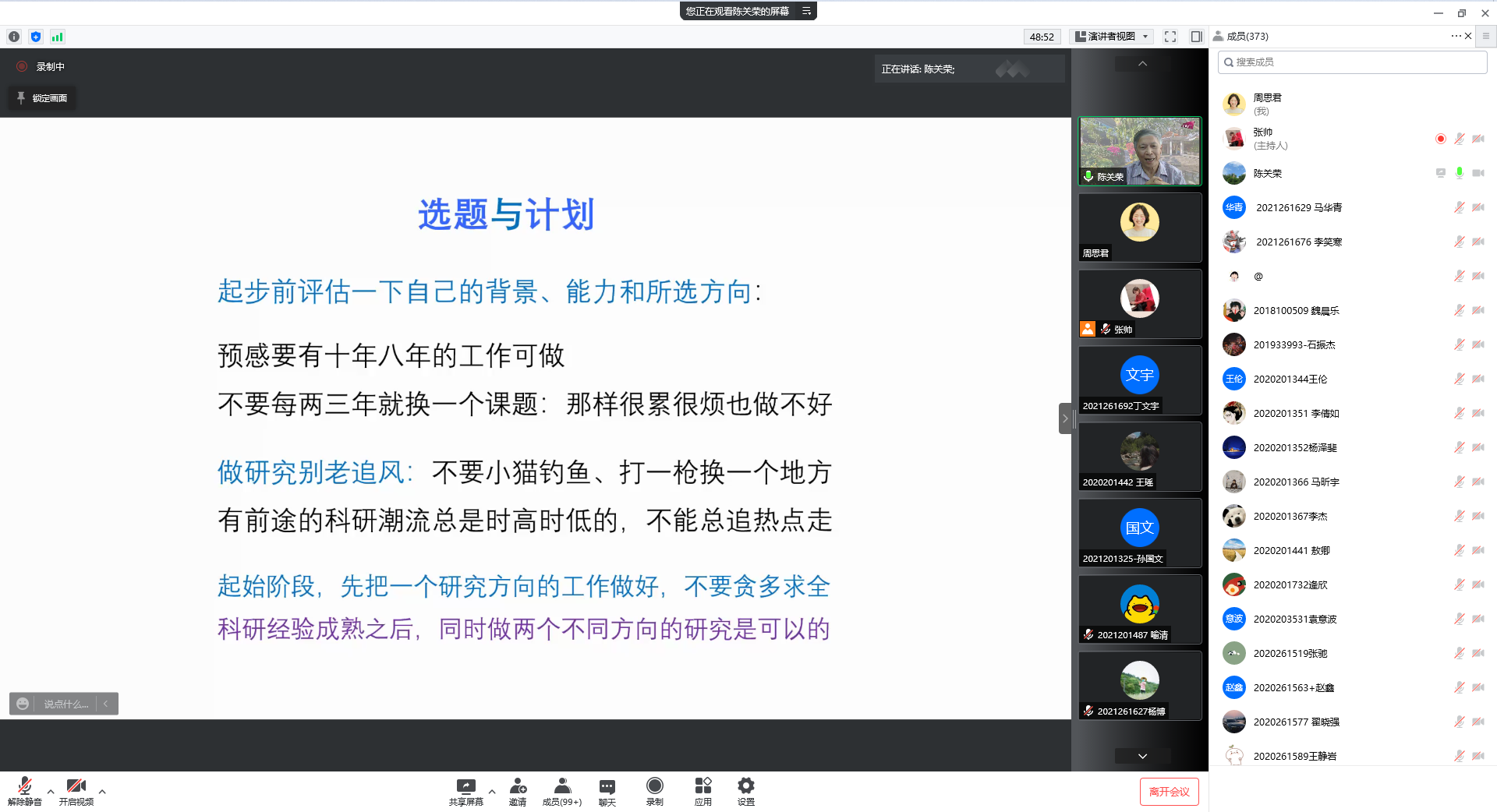The width and height of the screenshot is (1497, 812).
Task: Unmute the microphone
Action: (x=24, y=786)
